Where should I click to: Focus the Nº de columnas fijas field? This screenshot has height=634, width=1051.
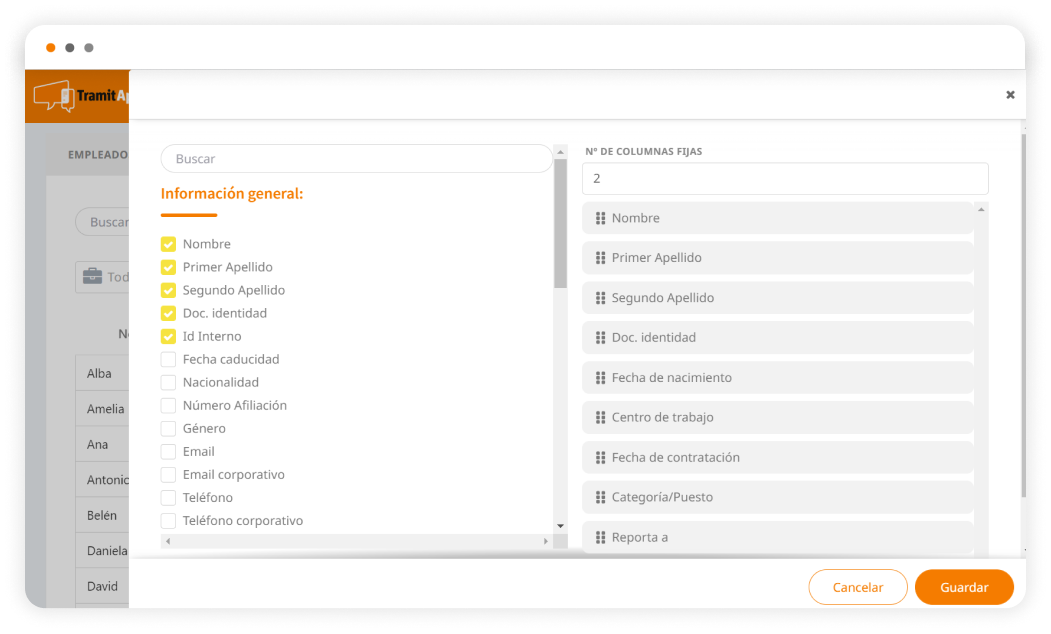pos(785,179)
